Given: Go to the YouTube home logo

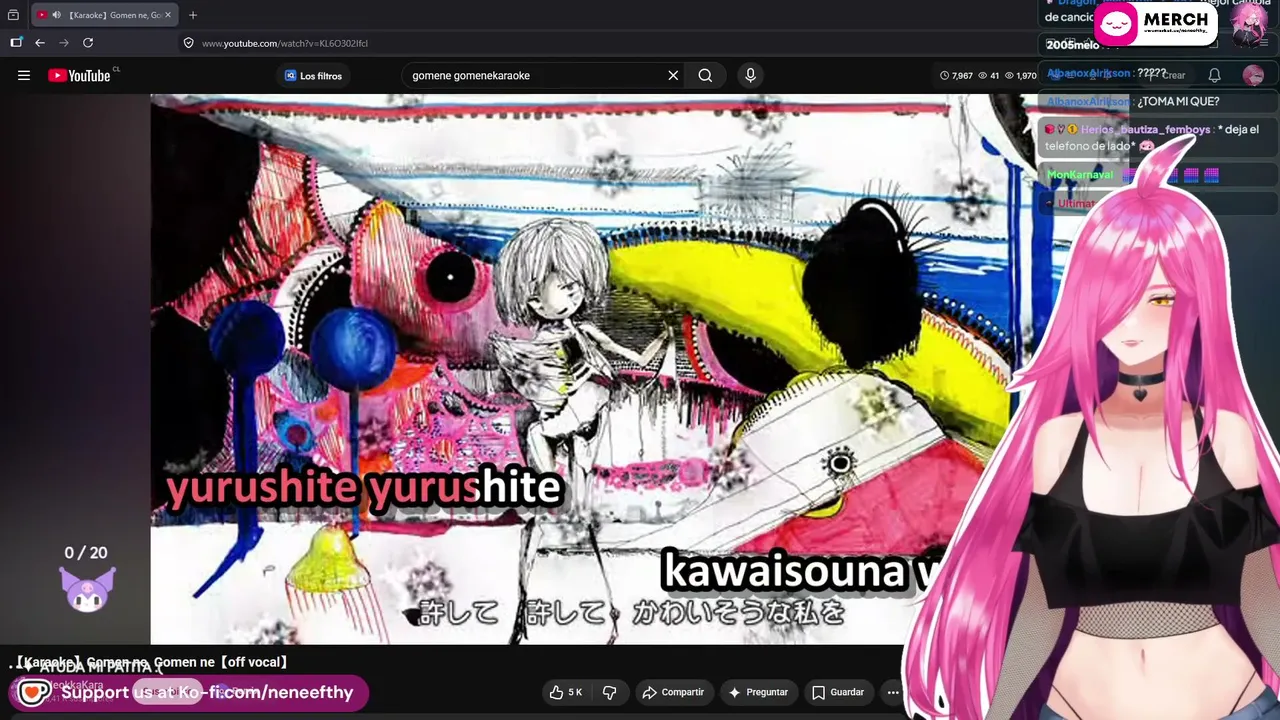Looking at the screenshot, I should click(79, 75).
